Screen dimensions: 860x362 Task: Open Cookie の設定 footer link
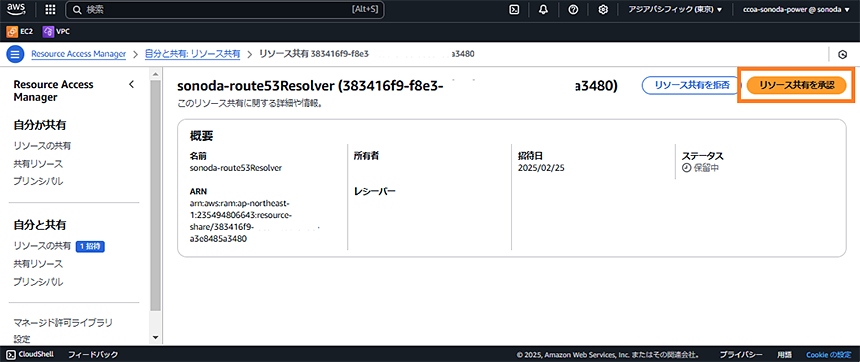(x=829, y=354)
